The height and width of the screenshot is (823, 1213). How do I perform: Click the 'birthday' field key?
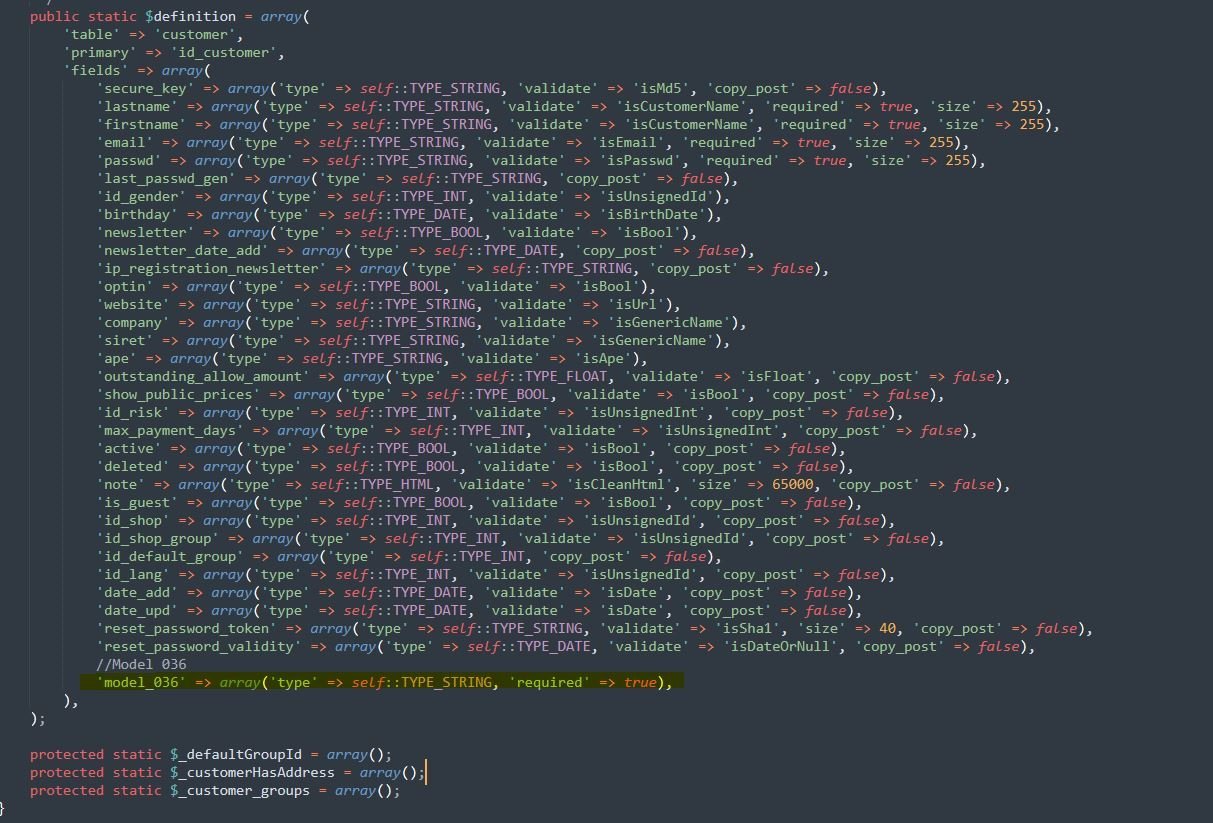(137, 214)
